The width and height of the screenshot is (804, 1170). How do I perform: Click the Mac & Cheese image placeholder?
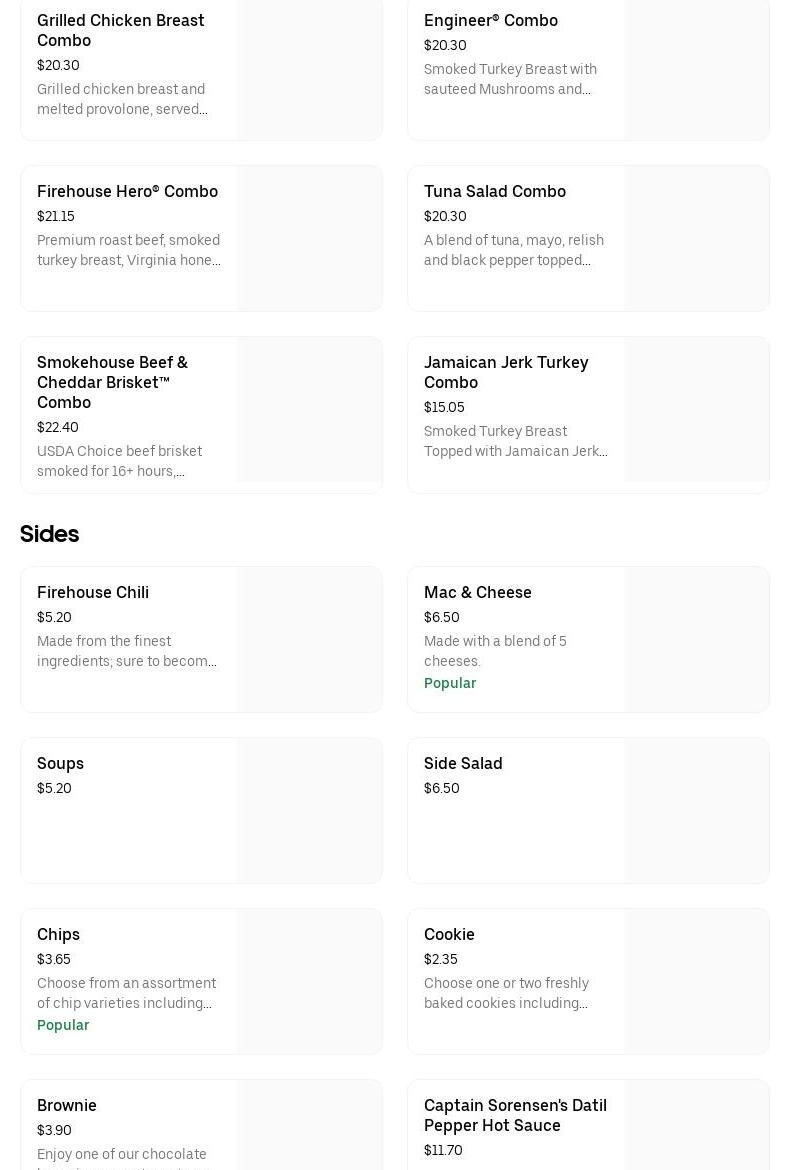[696, 640]
